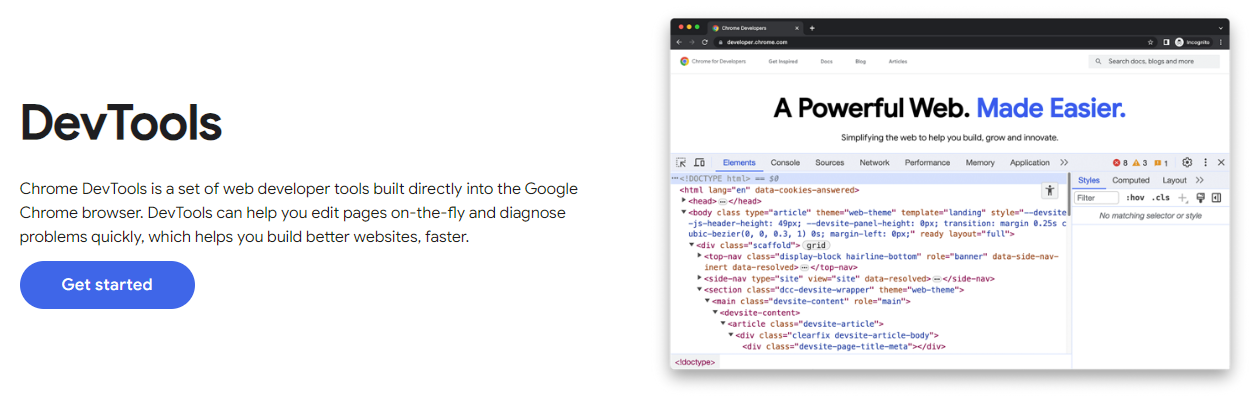Collapse the section dcc-devsite-wrapper node

tap(700, 290)
